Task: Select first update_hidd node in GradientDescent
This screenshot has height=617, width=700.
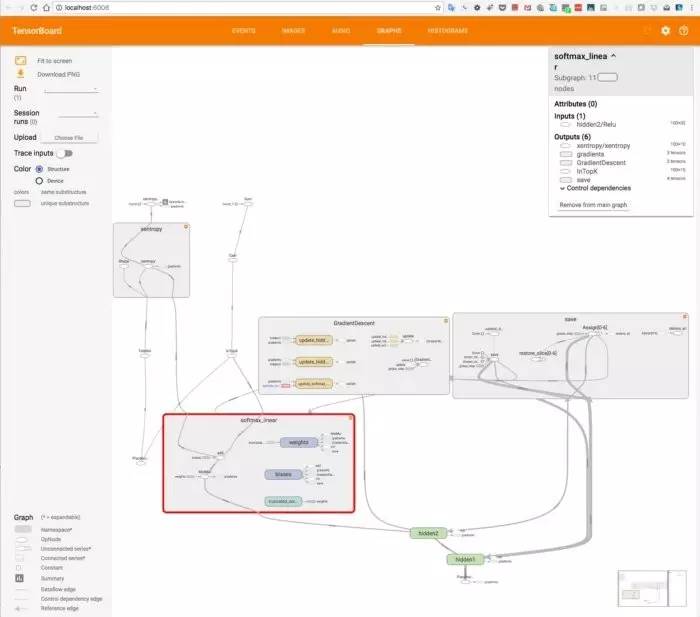Action: 314,340
